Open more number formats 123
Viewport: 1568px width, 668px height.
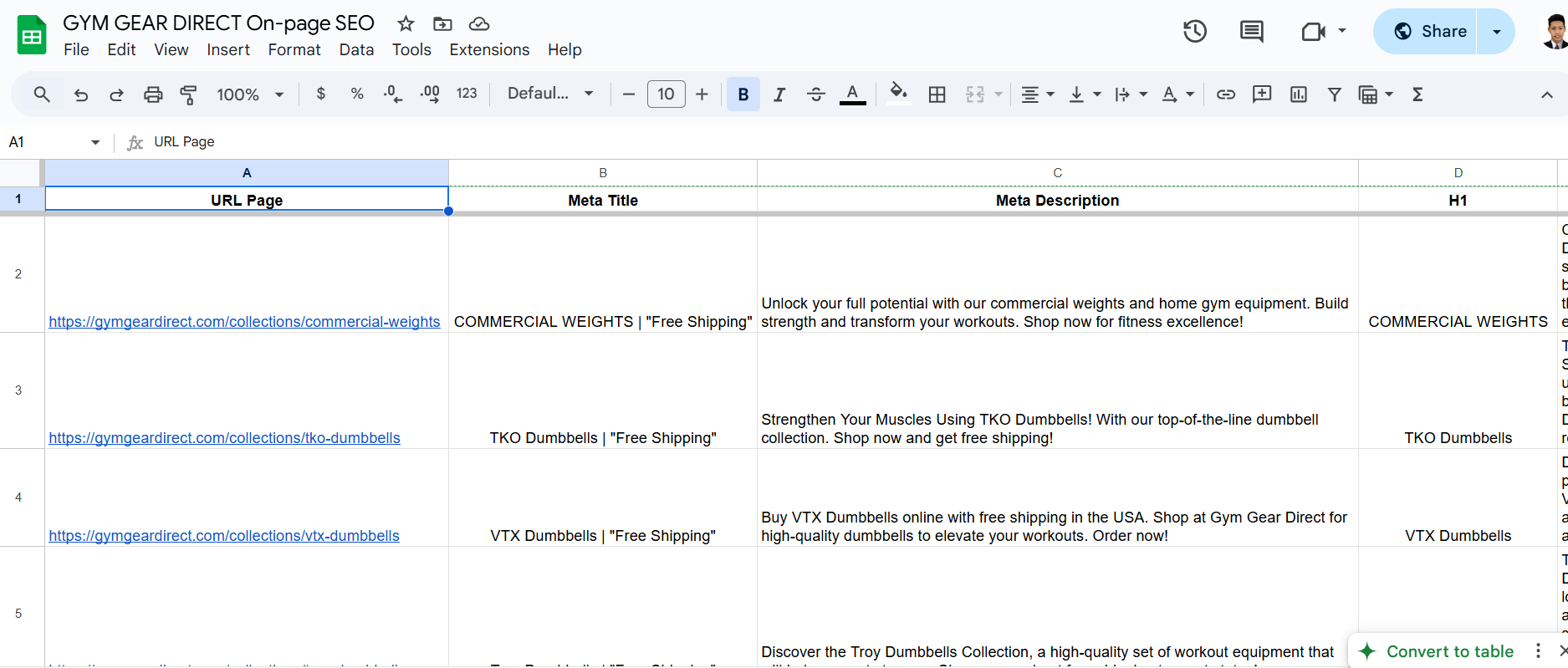click(467, 94)
